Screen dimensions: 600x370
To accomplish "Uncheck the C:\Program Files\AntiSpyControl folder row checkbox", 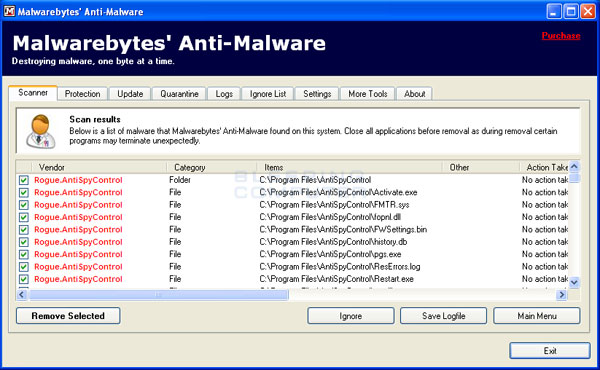I will pos(24,180).
